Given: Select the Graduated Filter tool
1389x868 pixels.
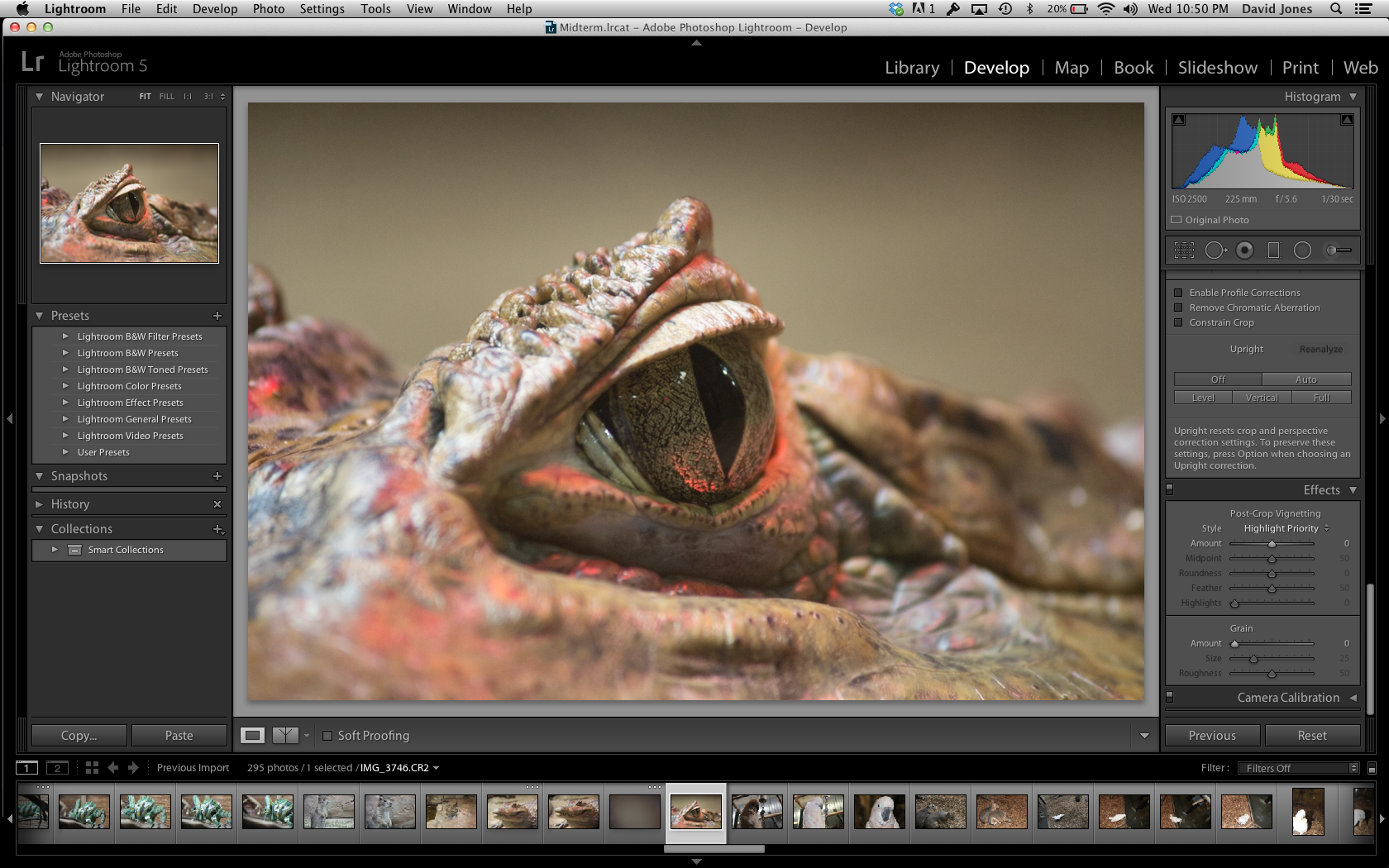Looking at the screenshot, I should (1273, 250).
